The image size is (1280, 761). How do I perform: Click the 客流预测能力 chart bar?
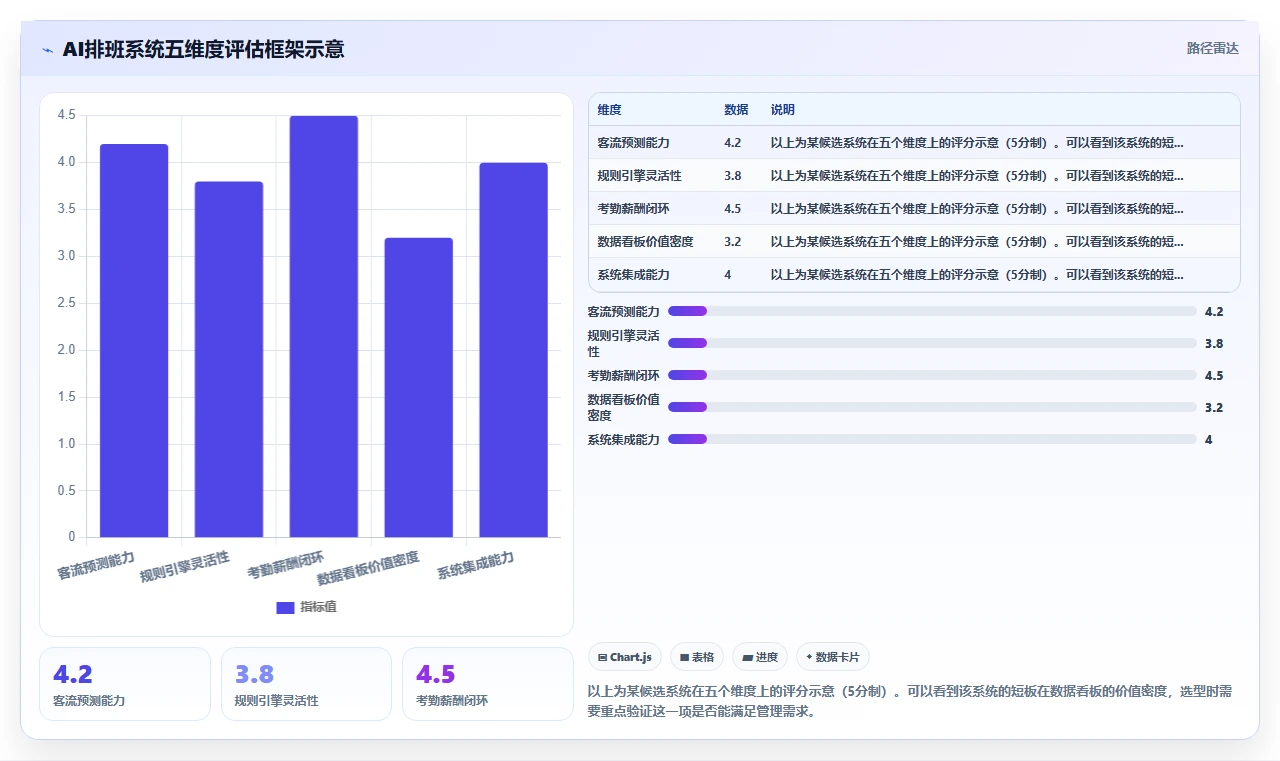(x=134, y=341)
